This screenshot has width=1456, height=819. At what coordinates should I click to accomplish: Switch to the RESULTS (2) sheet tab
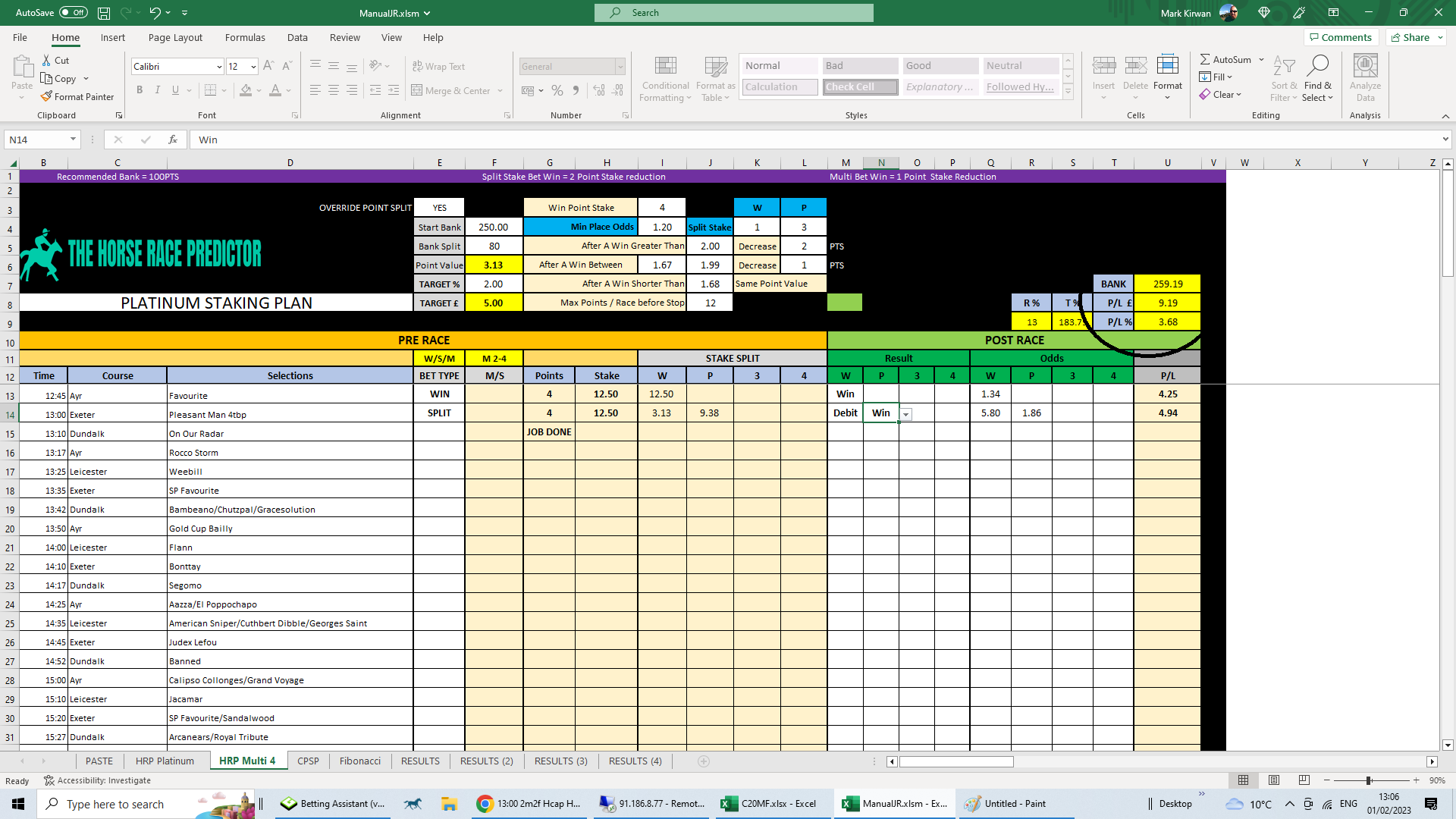click(487, 761)
